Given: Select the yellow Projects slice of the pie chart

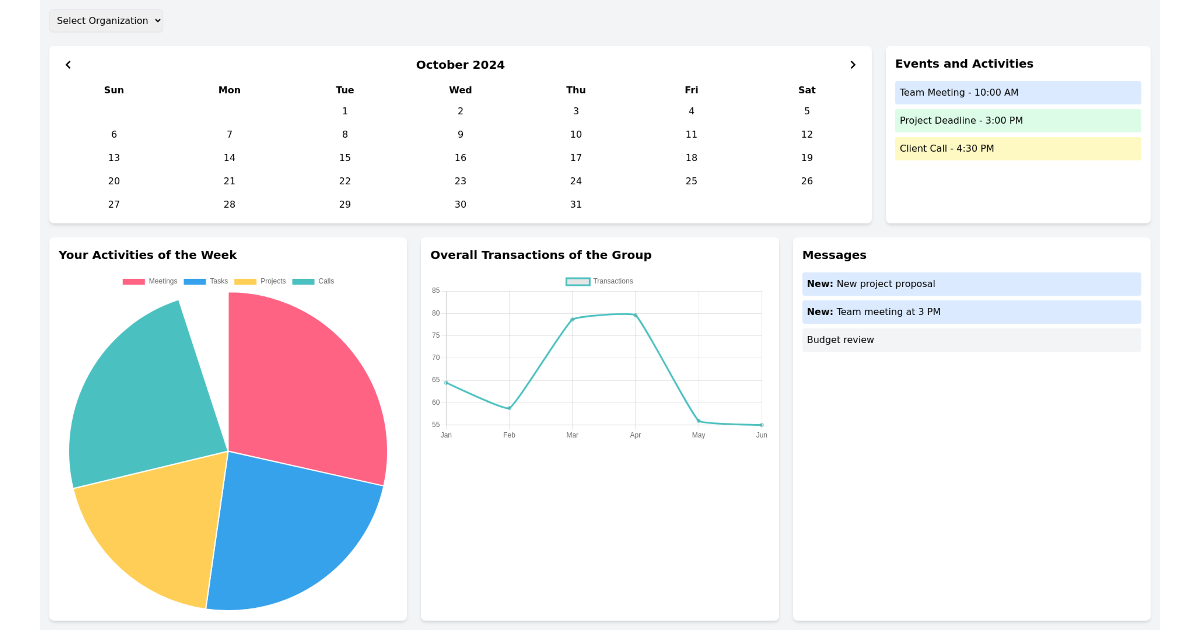Looking at the screenshot, I should point(145,520).
